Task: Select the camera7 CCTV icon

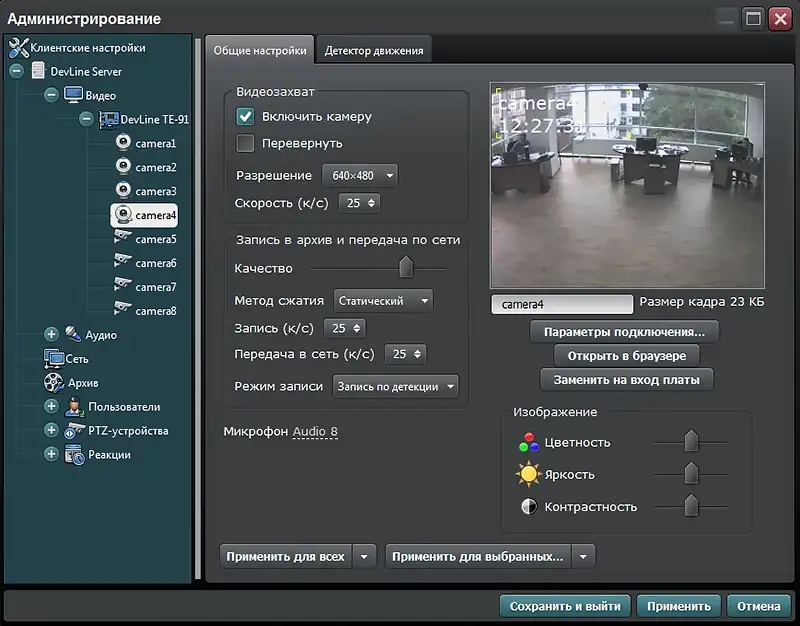Action: coord(122,285)
